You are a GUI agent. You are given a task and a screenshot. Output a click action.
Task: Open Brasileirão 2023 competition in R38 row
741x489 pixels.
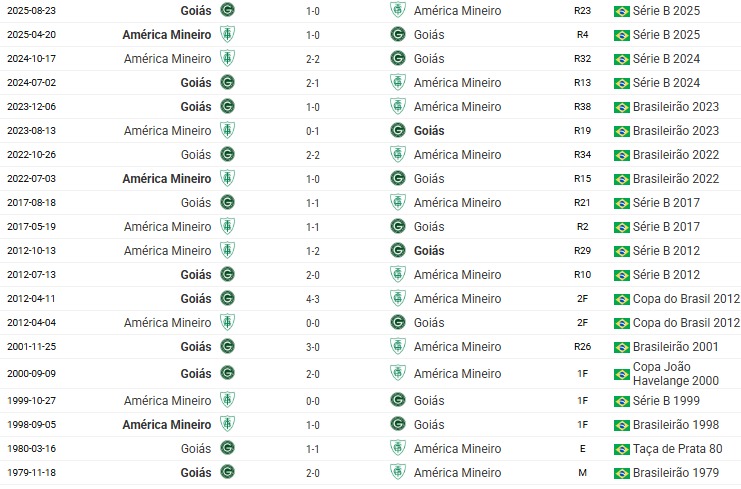click(x=677, y=107)
